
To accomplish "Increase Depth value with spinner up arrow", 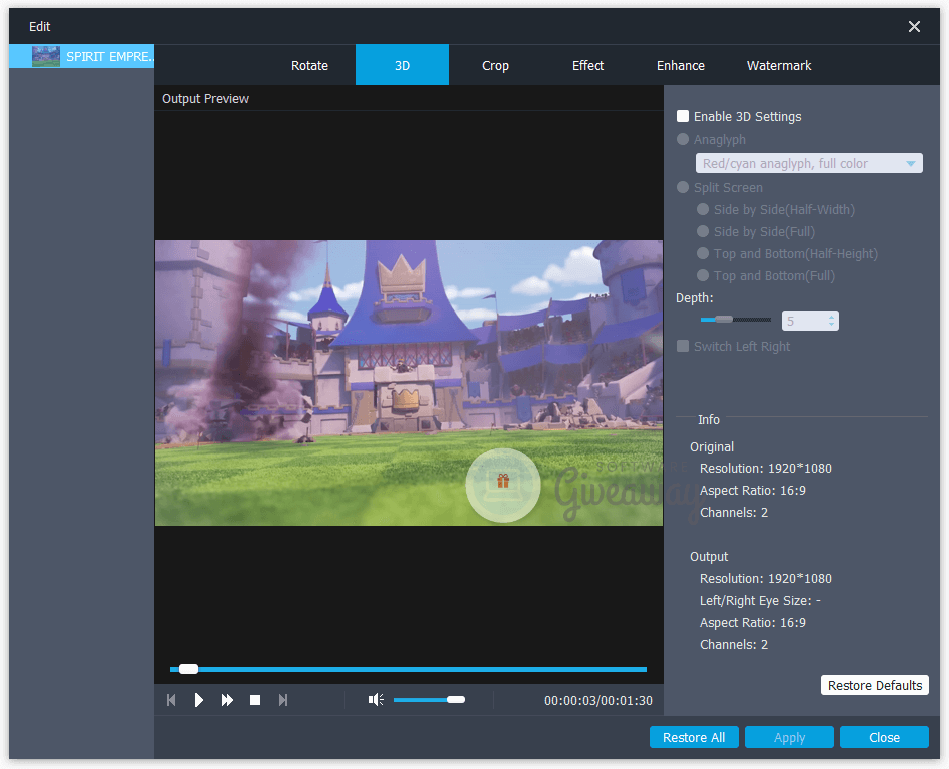I will coord(832,316).
